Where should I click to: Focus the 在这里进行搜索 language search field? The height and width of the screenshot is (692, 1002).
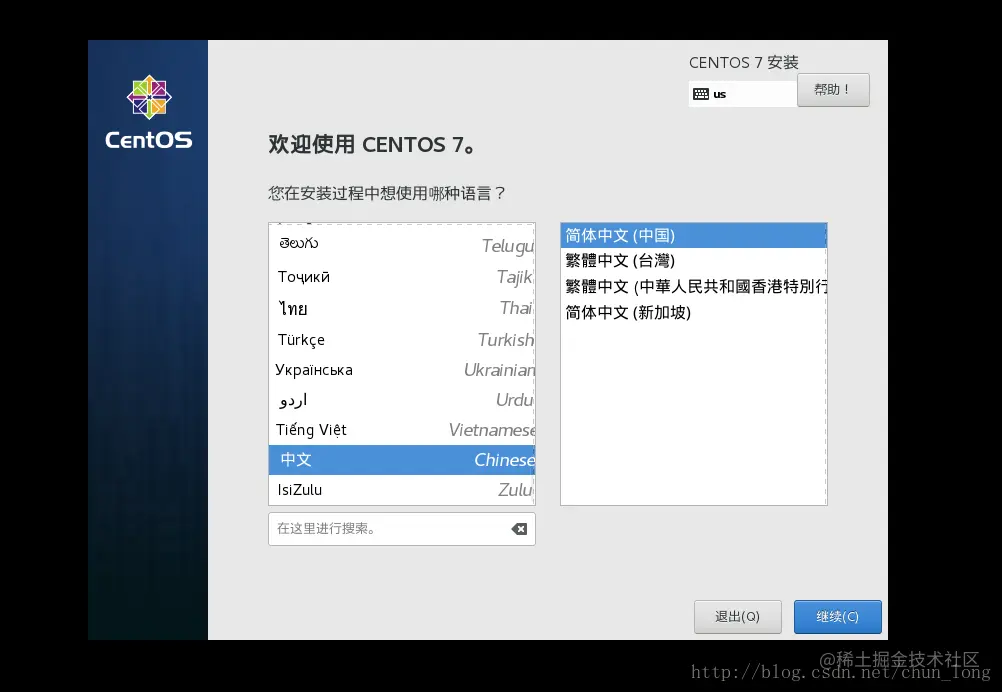[x=401, y=529]
